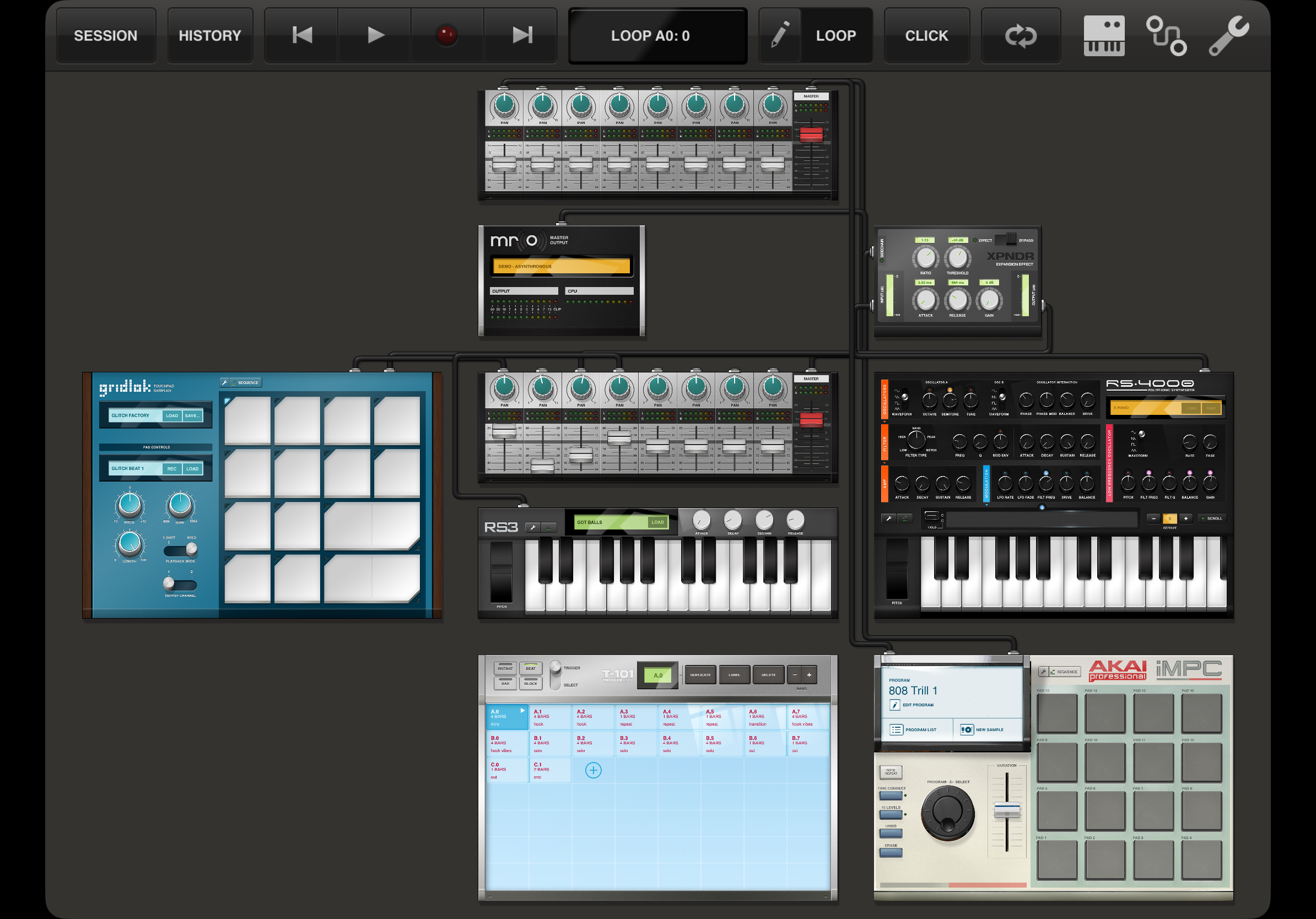Screen dimensions: 1316x919
Task: Open the cable routing icon in top bar
Action: coord(1166,35)
